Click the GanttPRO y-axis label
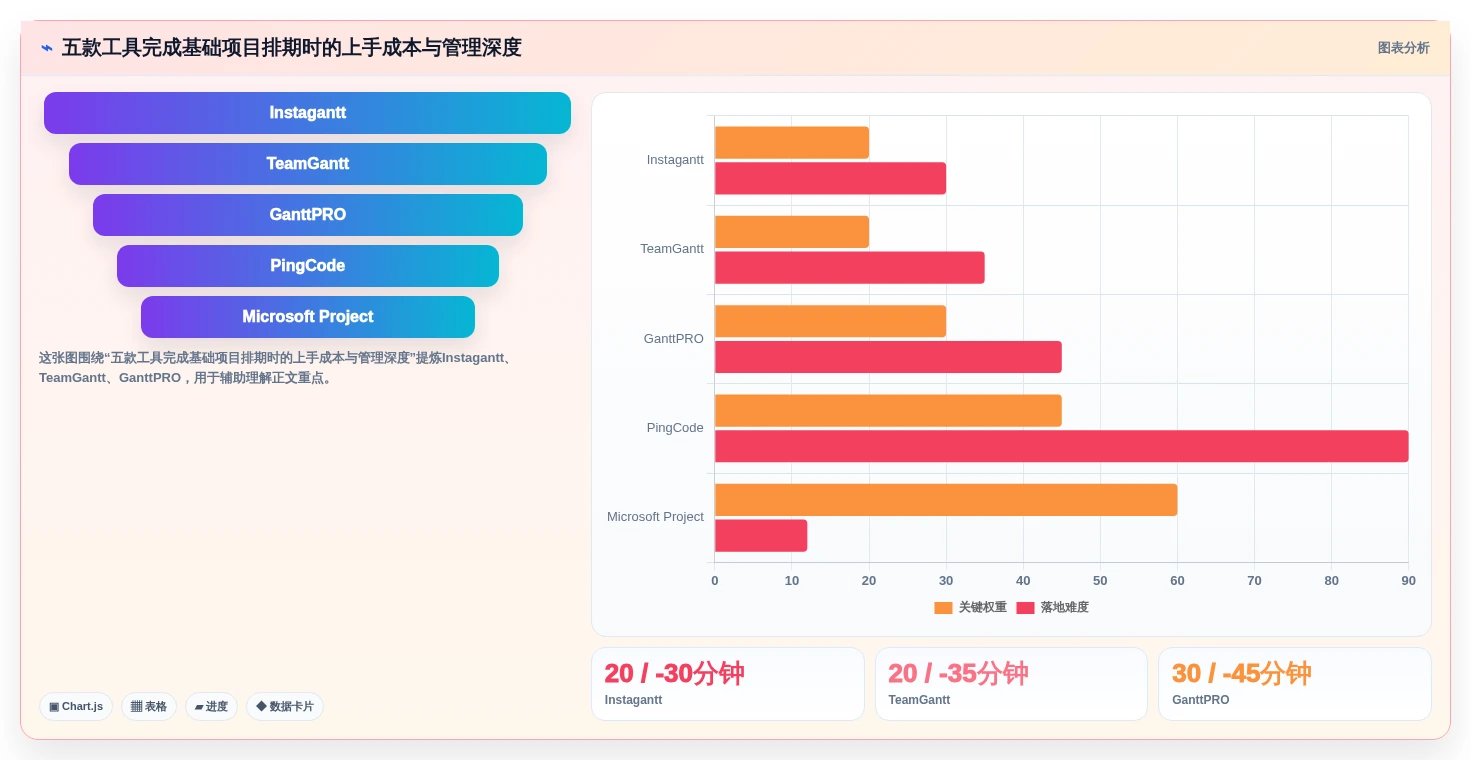The width and height of the screenshot is (1471, 760). 674,339
